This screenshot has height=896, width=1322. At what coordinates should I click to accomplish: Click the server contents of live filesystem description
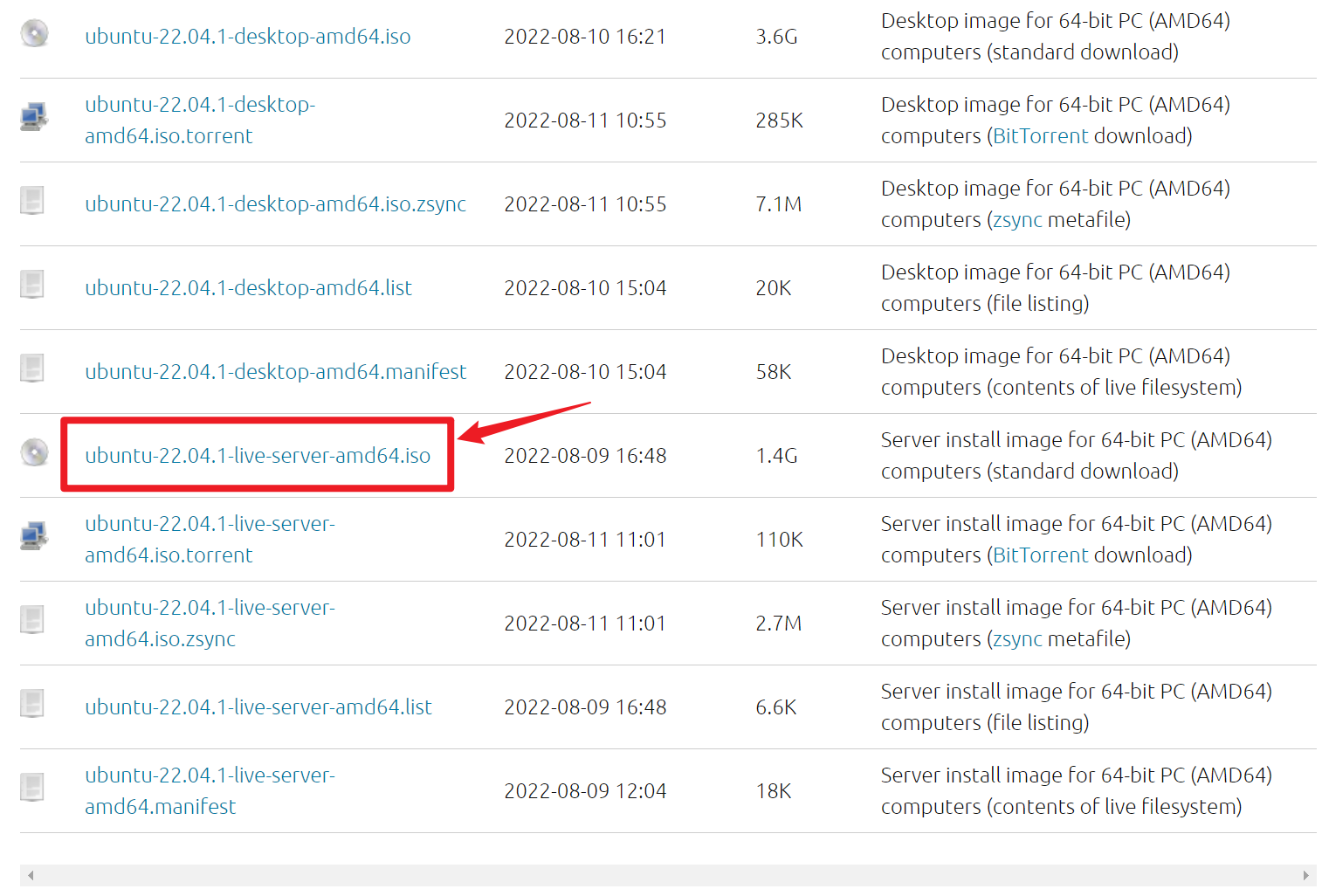[x=1077, y=791]
